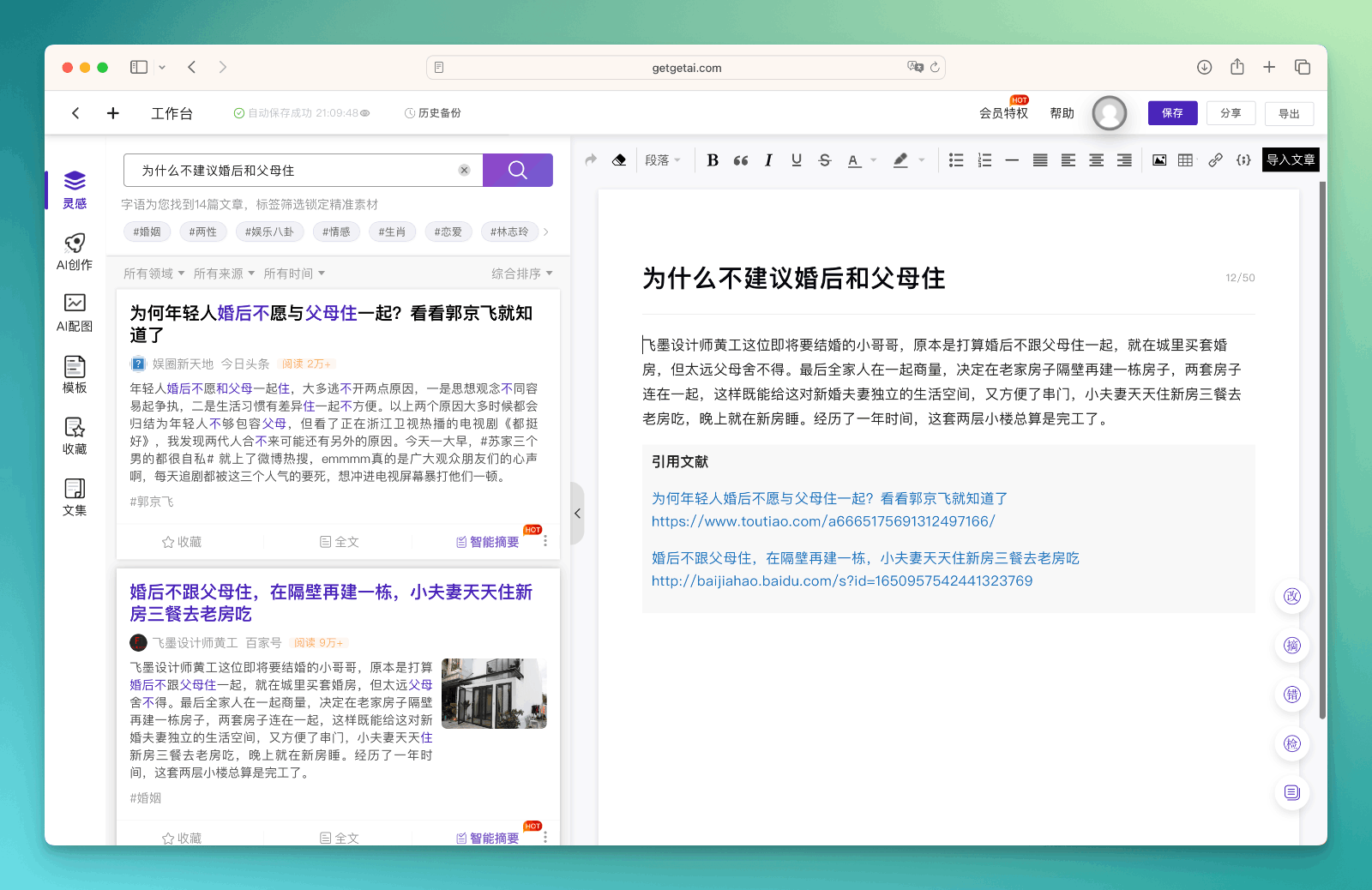Toggle underline formatting
The height and width of the screenshot is (890, 1372).
[797, 160]
